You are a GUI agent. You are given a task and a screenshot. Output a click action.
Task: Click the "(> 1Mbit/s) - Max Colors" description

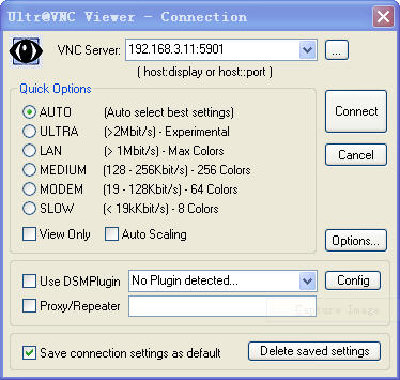(164, 151)
